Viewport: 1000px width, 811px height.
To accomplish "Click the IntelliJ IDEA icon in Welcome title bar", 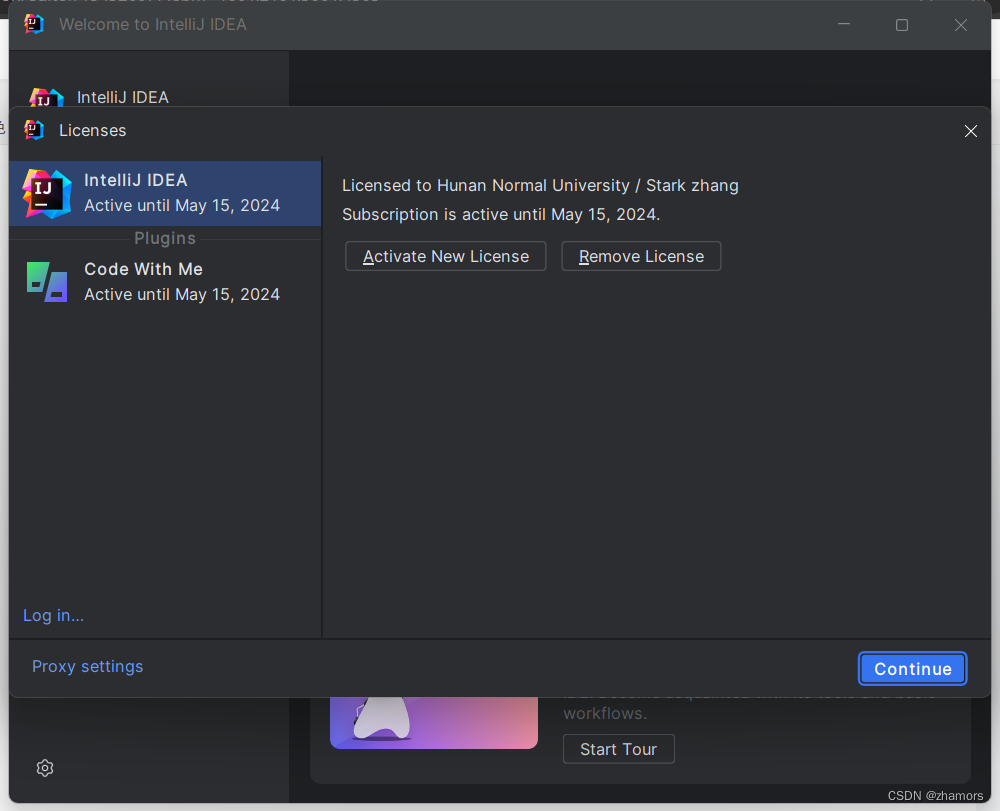I will tap(34, 24).
